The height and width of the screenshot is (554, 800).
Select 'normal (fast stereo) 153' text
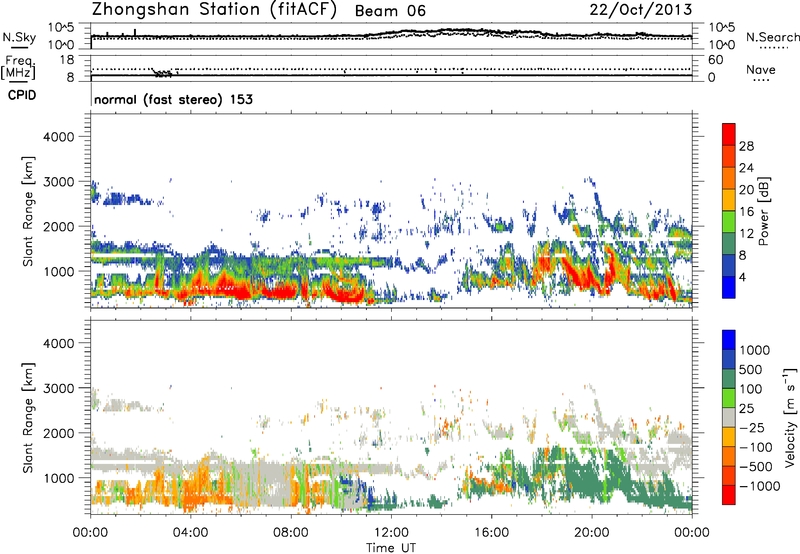(x=173, y=99)
